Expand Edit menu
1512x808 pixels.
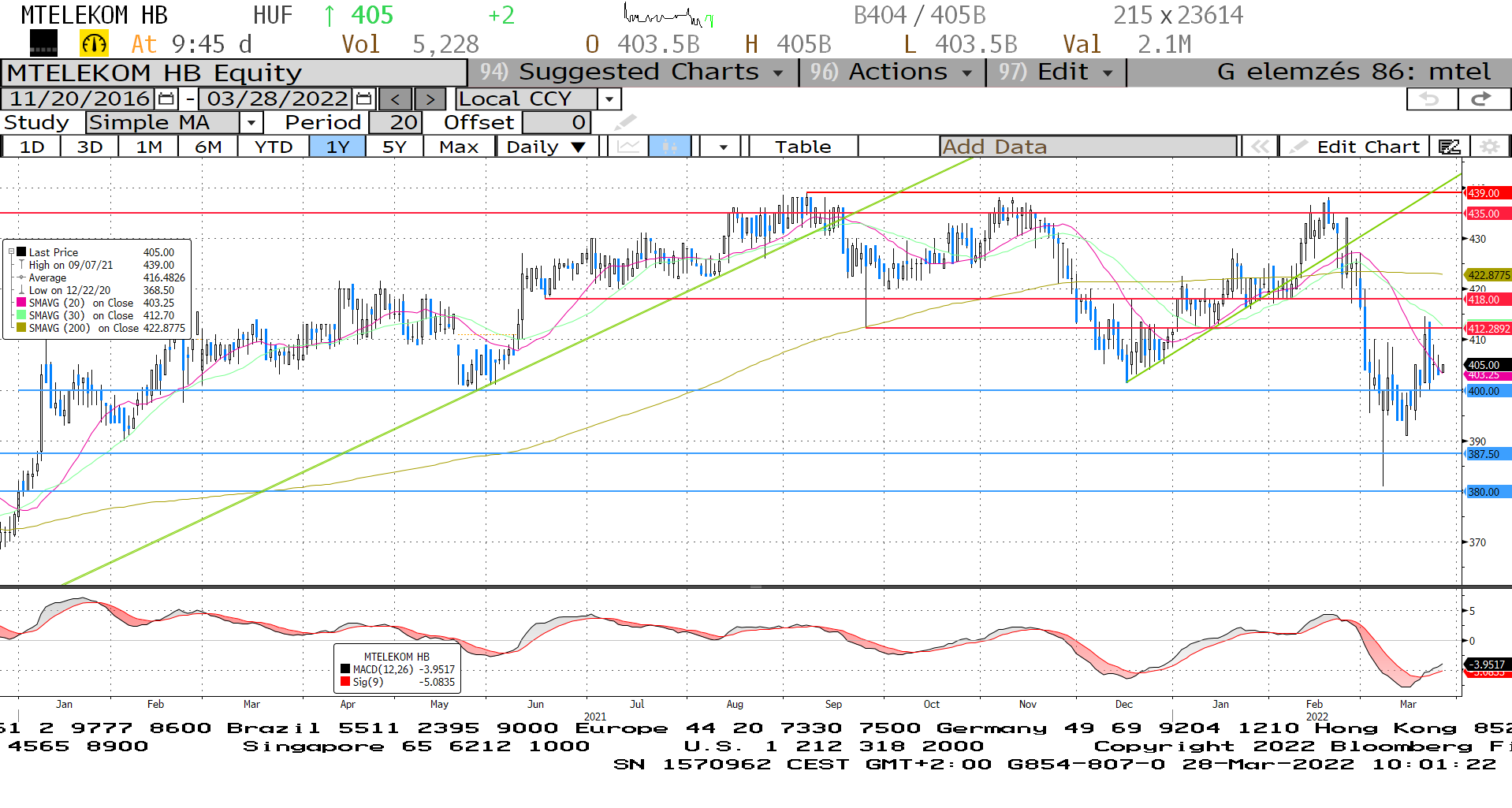(1056, 72)
